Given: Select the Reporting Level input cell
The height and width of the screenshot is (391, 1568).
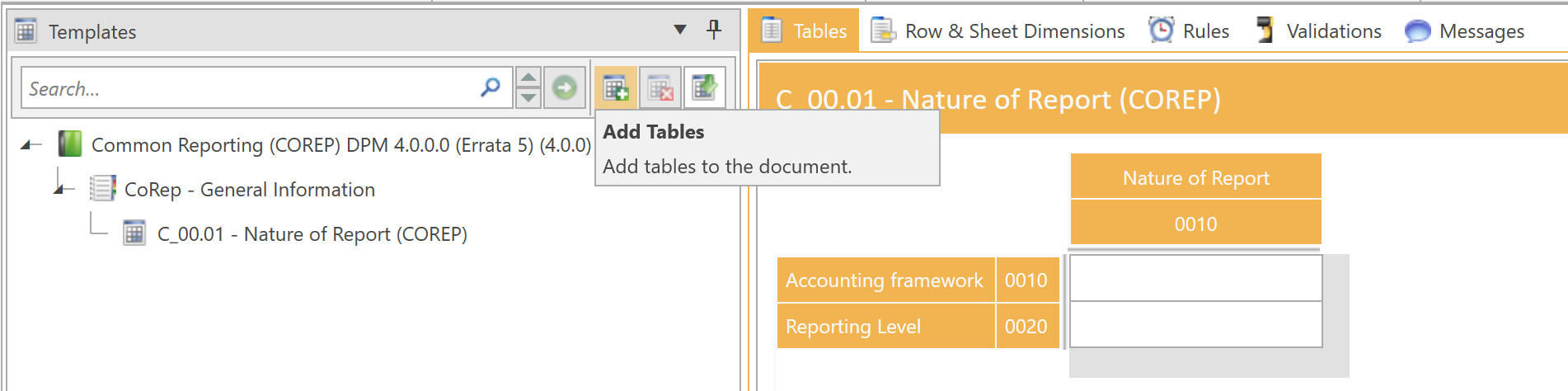Looking at the screenshot, I should pyautogui.click(x=1195, y=324).
